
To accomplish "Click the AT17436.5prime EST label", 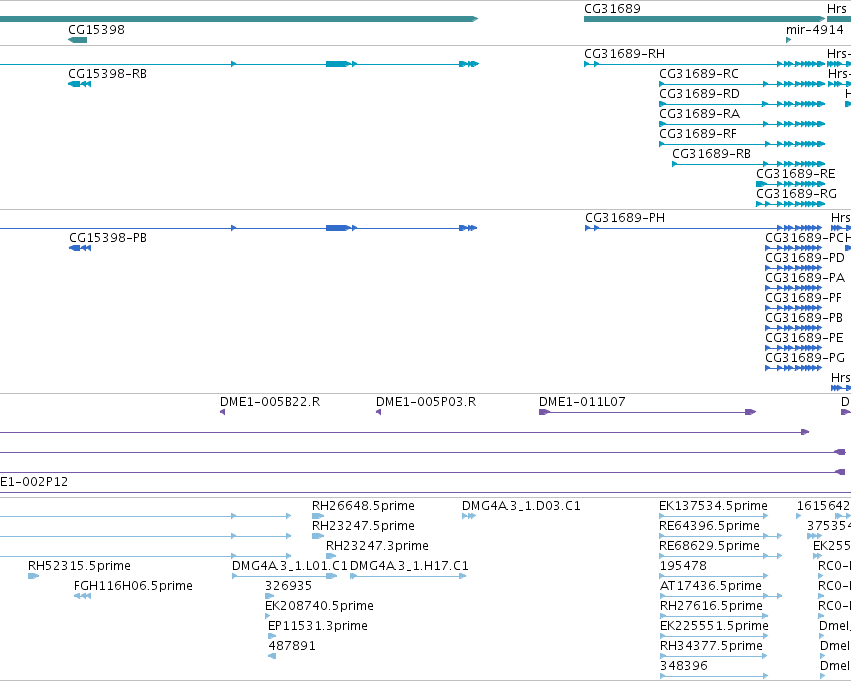I will [710, 585].
